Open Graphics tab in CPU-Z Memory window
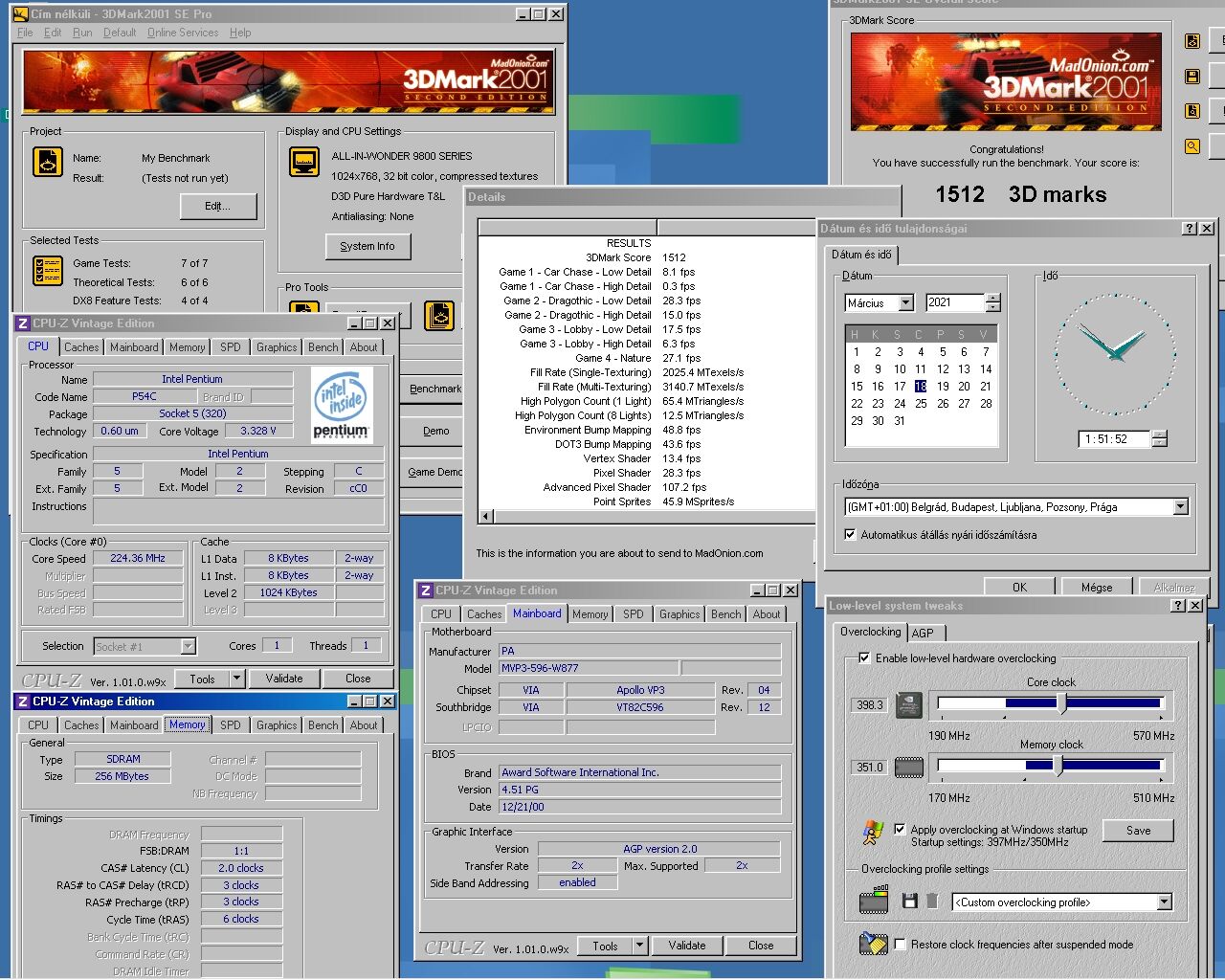 277,725
